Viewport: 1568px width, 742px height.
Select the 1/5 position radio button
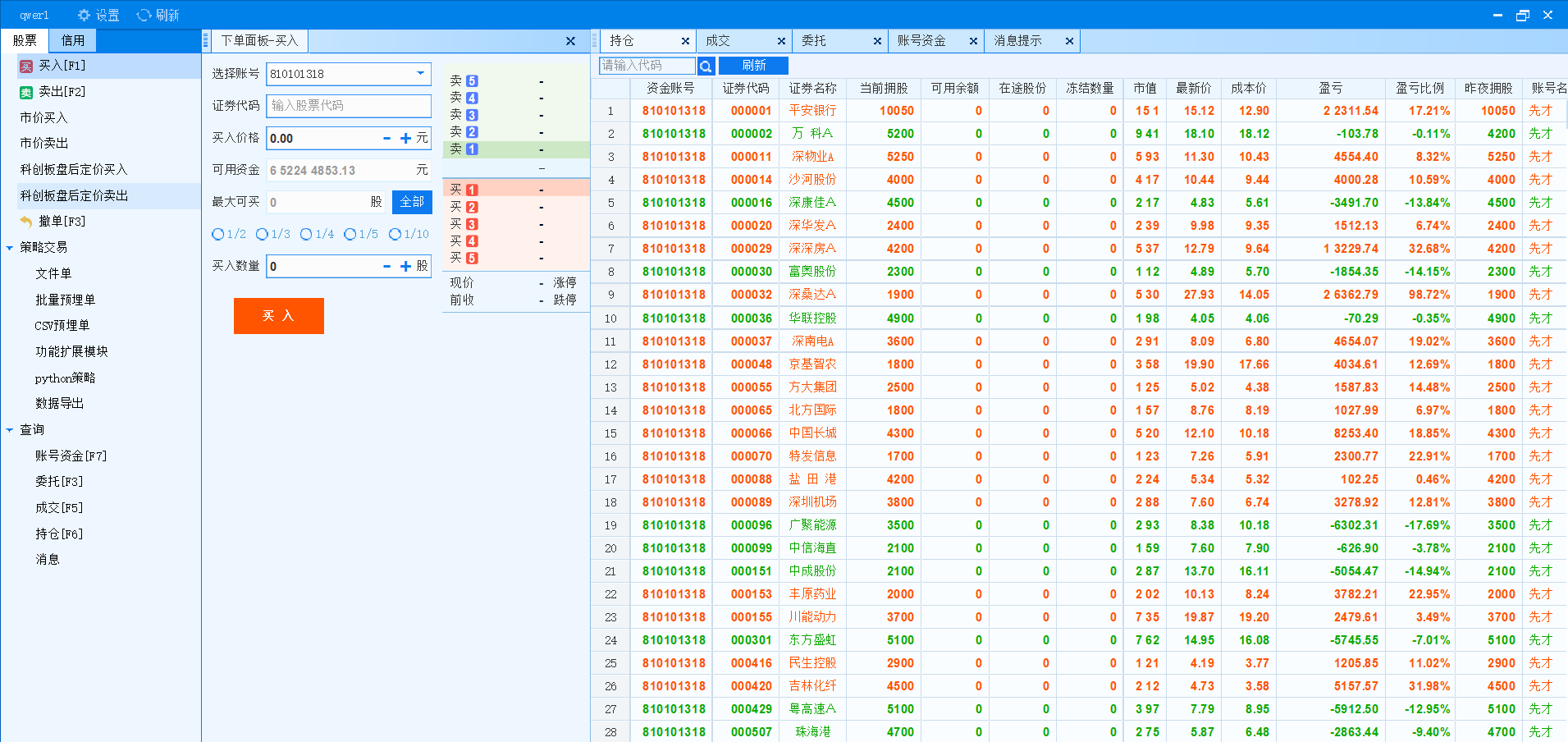(350, 234)
